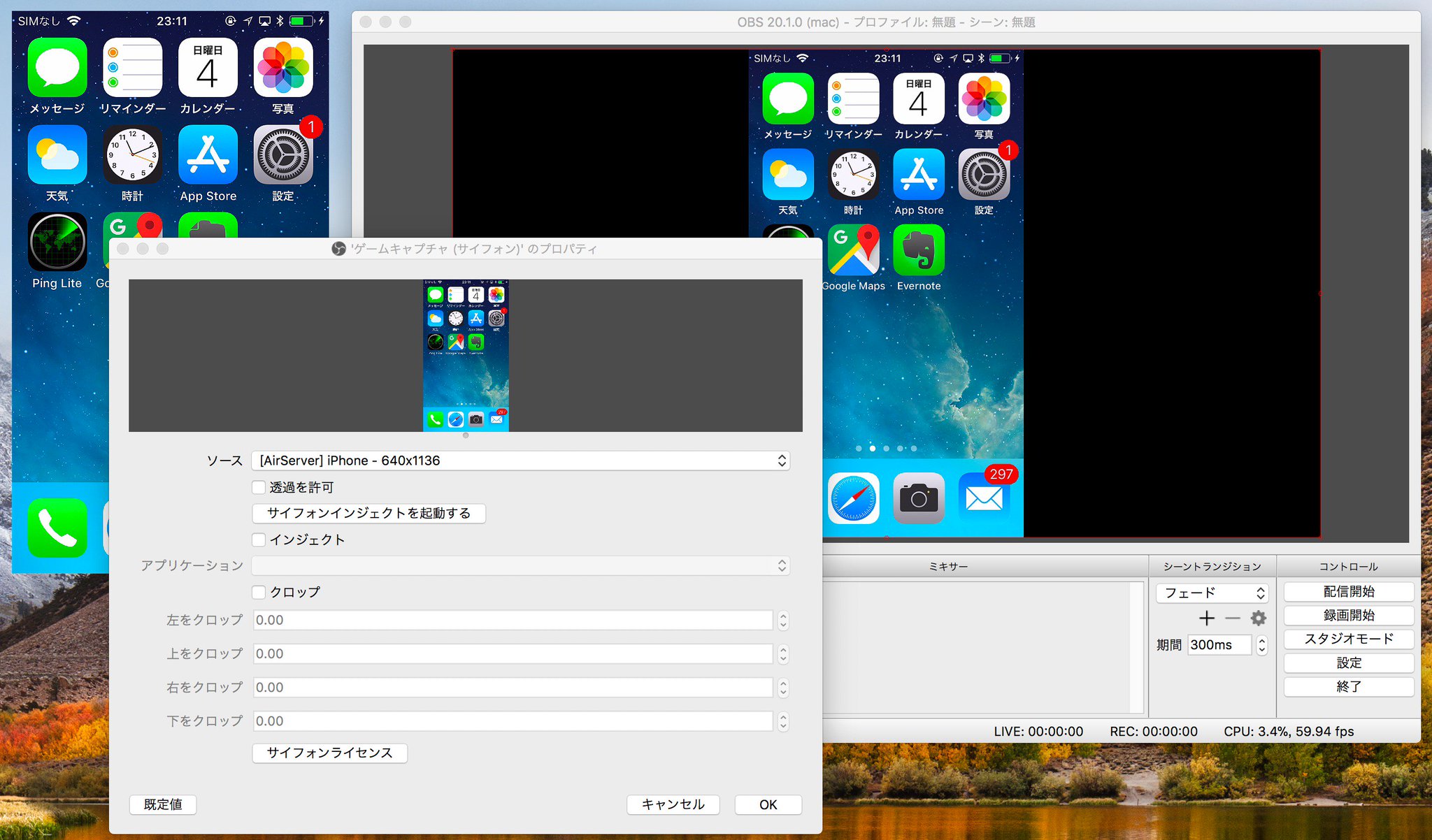
Task: Click Calendar icon in OBS preview
Action: [919, 99]
